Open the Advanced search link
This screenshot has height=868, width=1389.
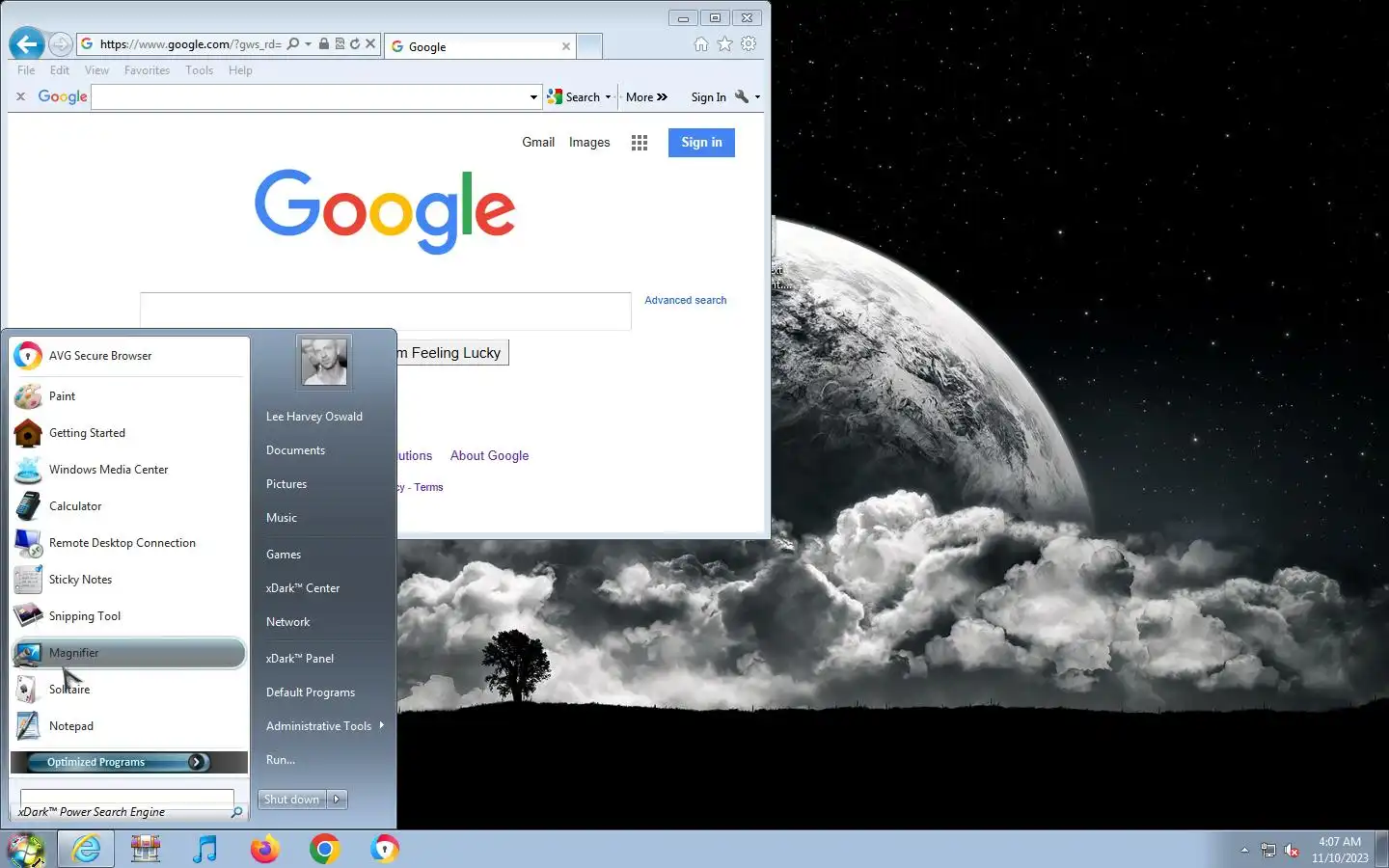click(686, 300)
